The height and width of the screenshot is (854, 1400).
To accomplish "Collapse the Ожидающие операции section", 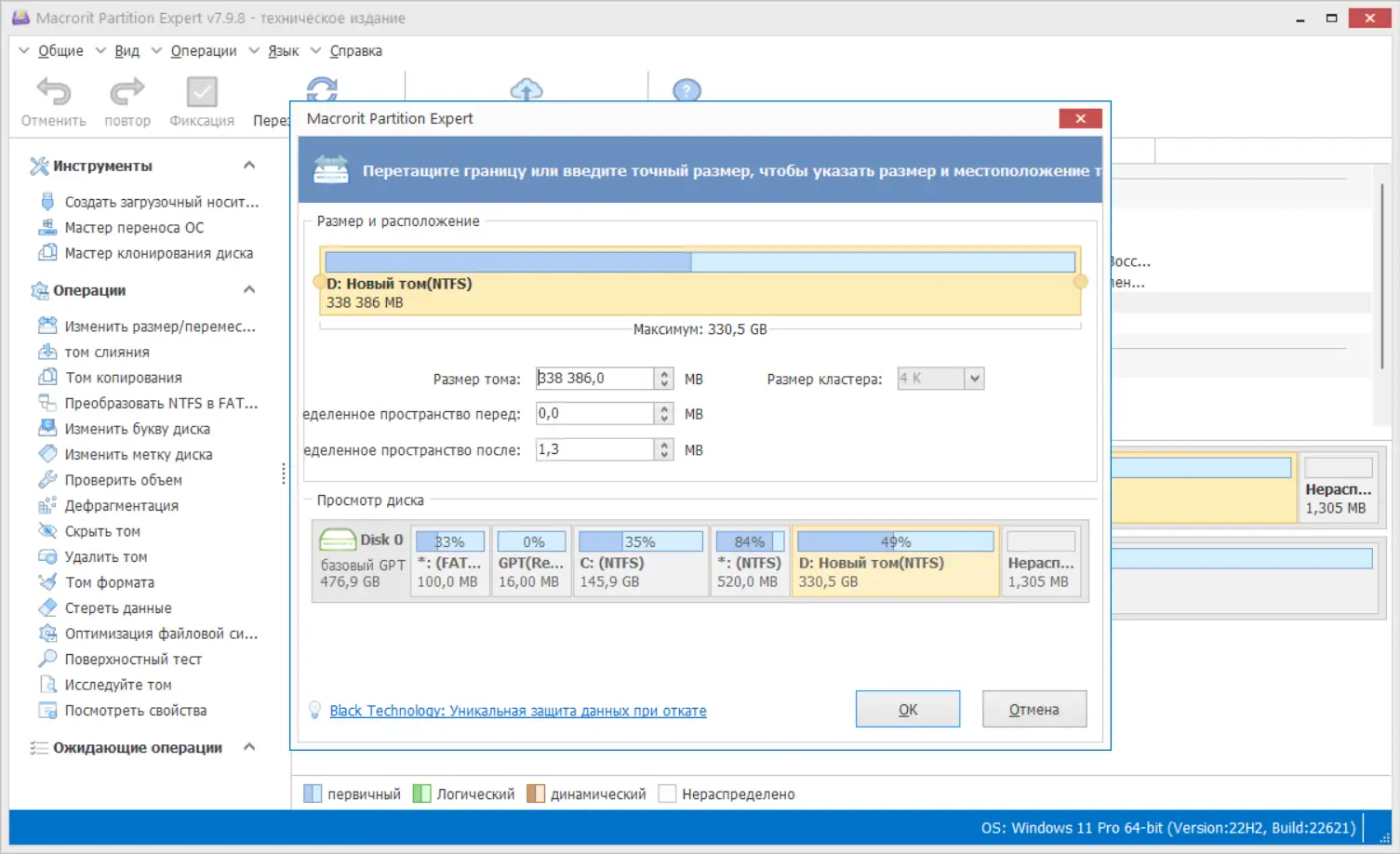I will (x=249, y=747).
